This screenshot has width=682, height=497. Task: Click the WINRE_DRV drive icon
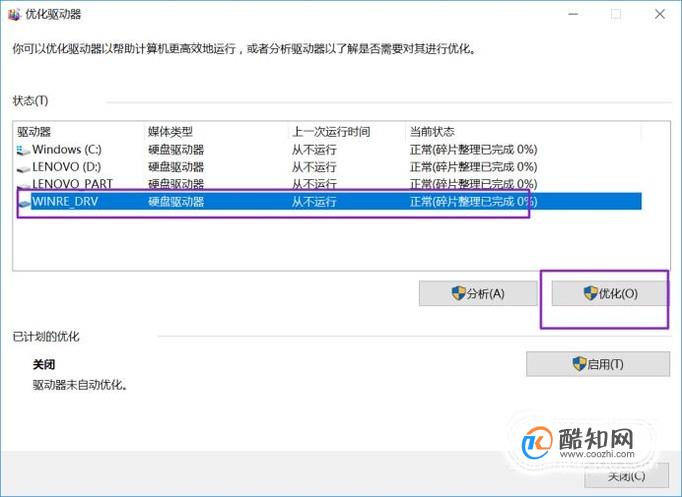pos(24,202)
